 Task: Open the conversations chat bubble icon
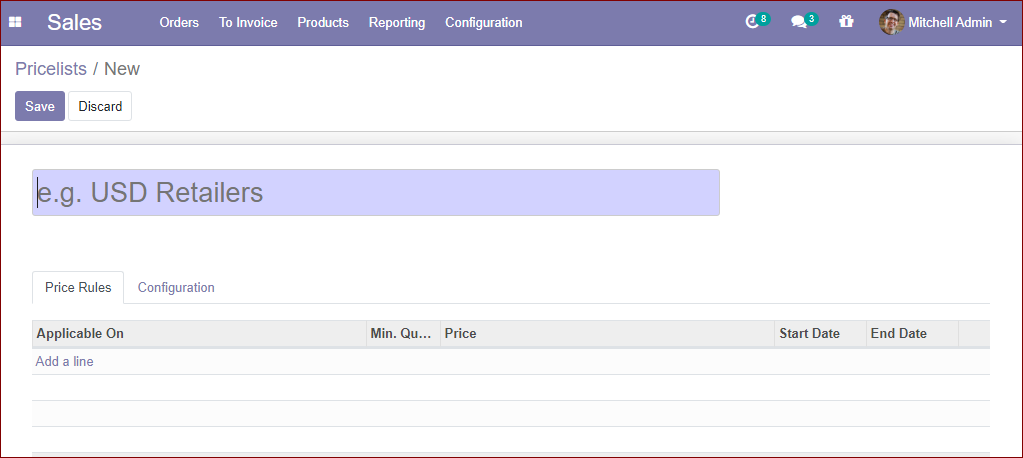point(799,22)
